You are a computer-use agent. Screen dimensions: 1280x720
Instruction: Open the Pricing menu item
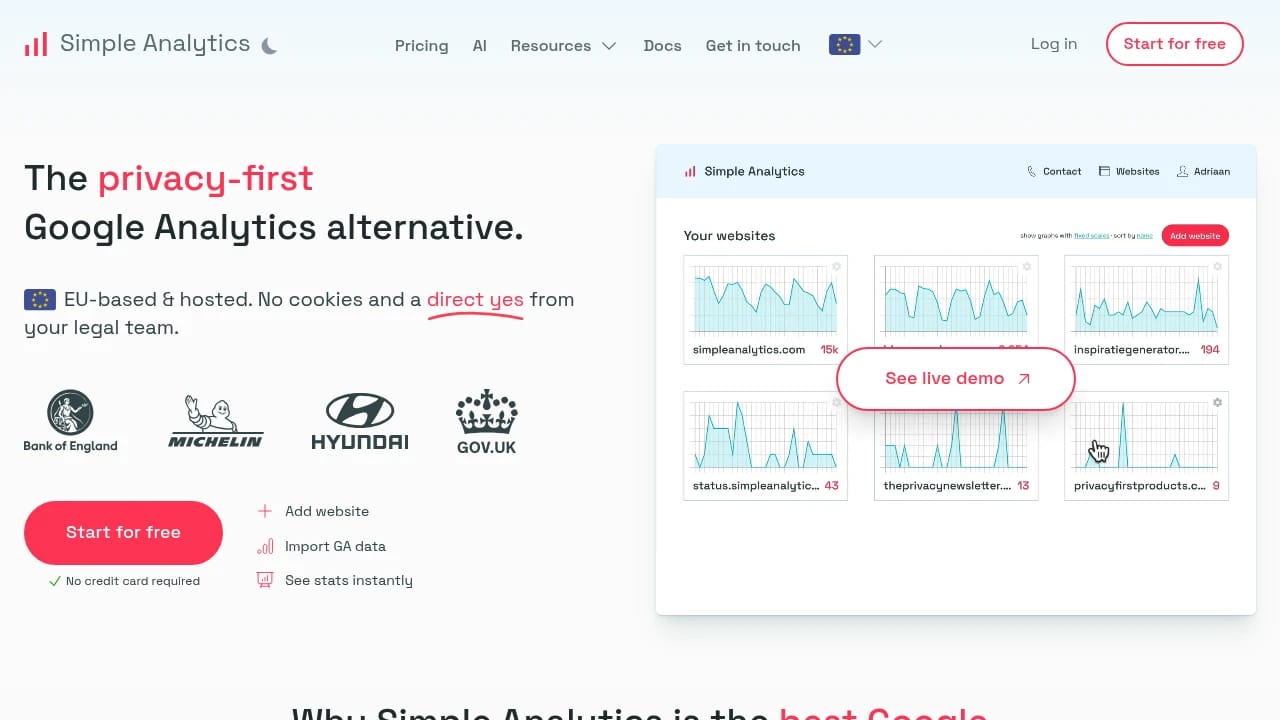[x=421, y=46]
